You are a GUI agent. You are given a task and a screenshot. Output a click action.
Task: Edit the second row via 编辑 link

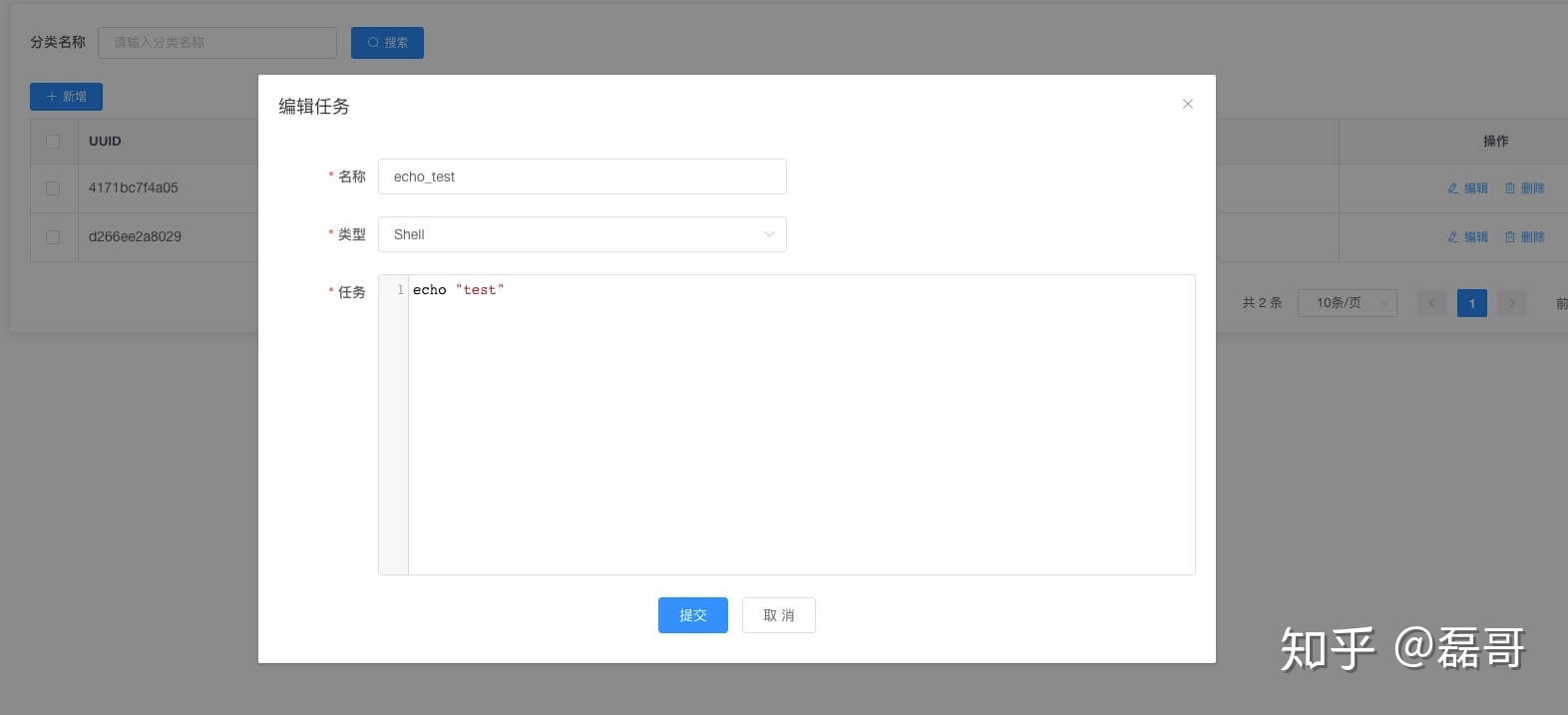(1467, 236)
